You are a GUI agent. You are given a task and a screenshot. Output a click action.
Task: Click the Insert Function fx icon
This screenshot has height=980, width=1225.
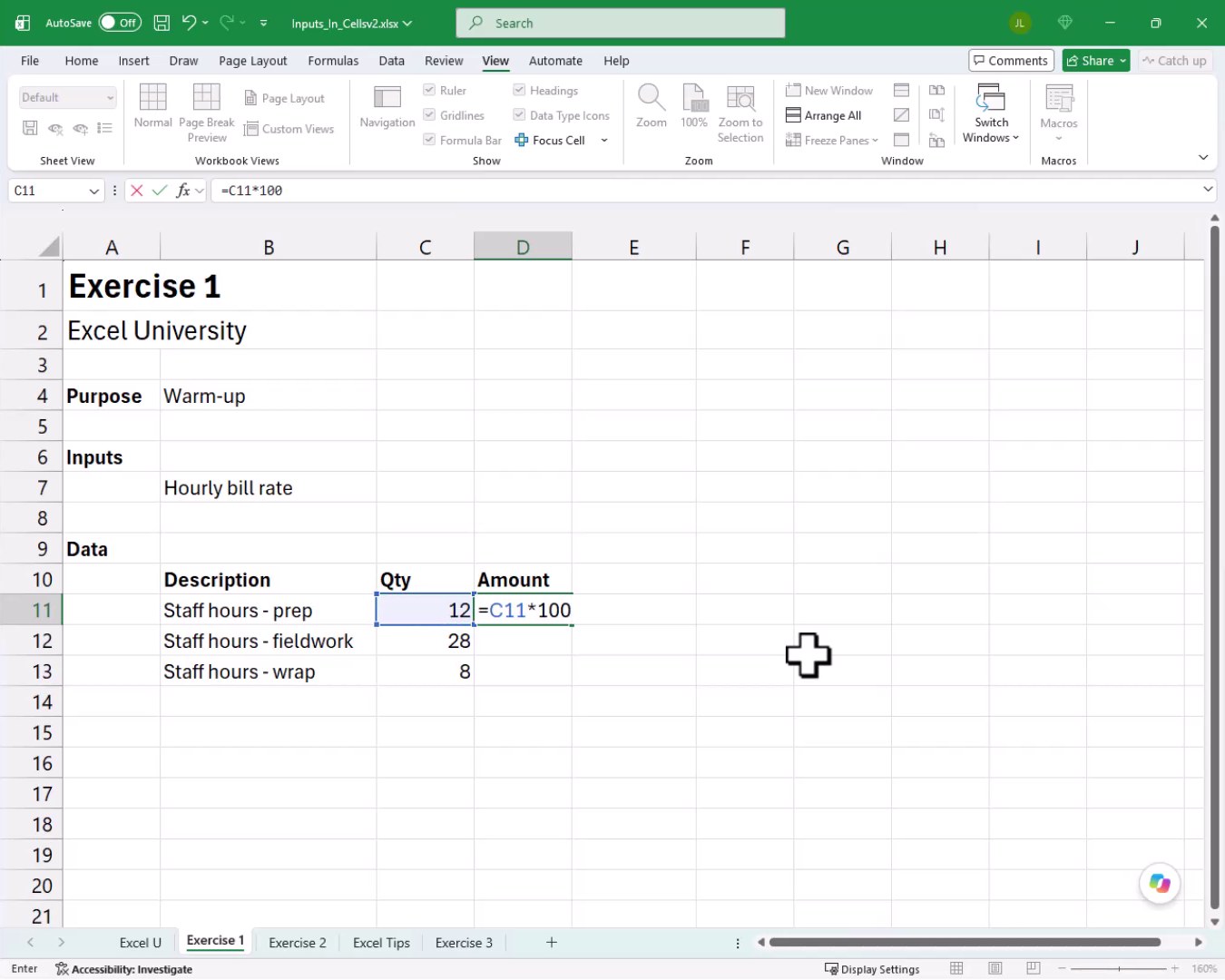(x=183, y=191)
